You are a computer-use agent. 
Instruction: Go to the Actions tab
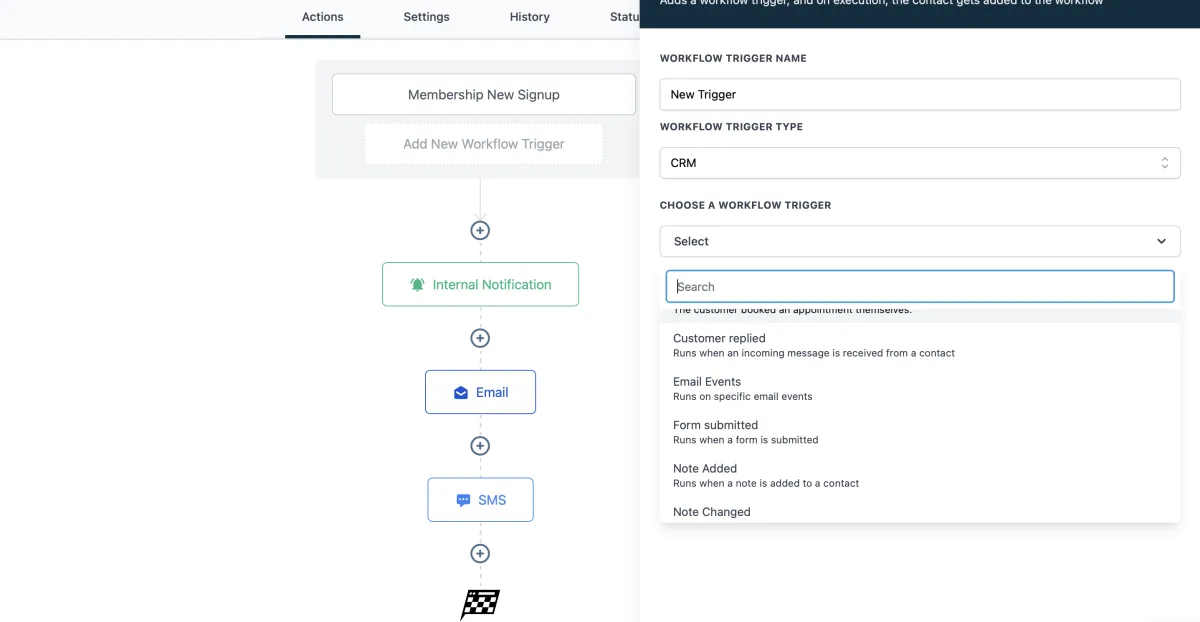coord(322,17)
